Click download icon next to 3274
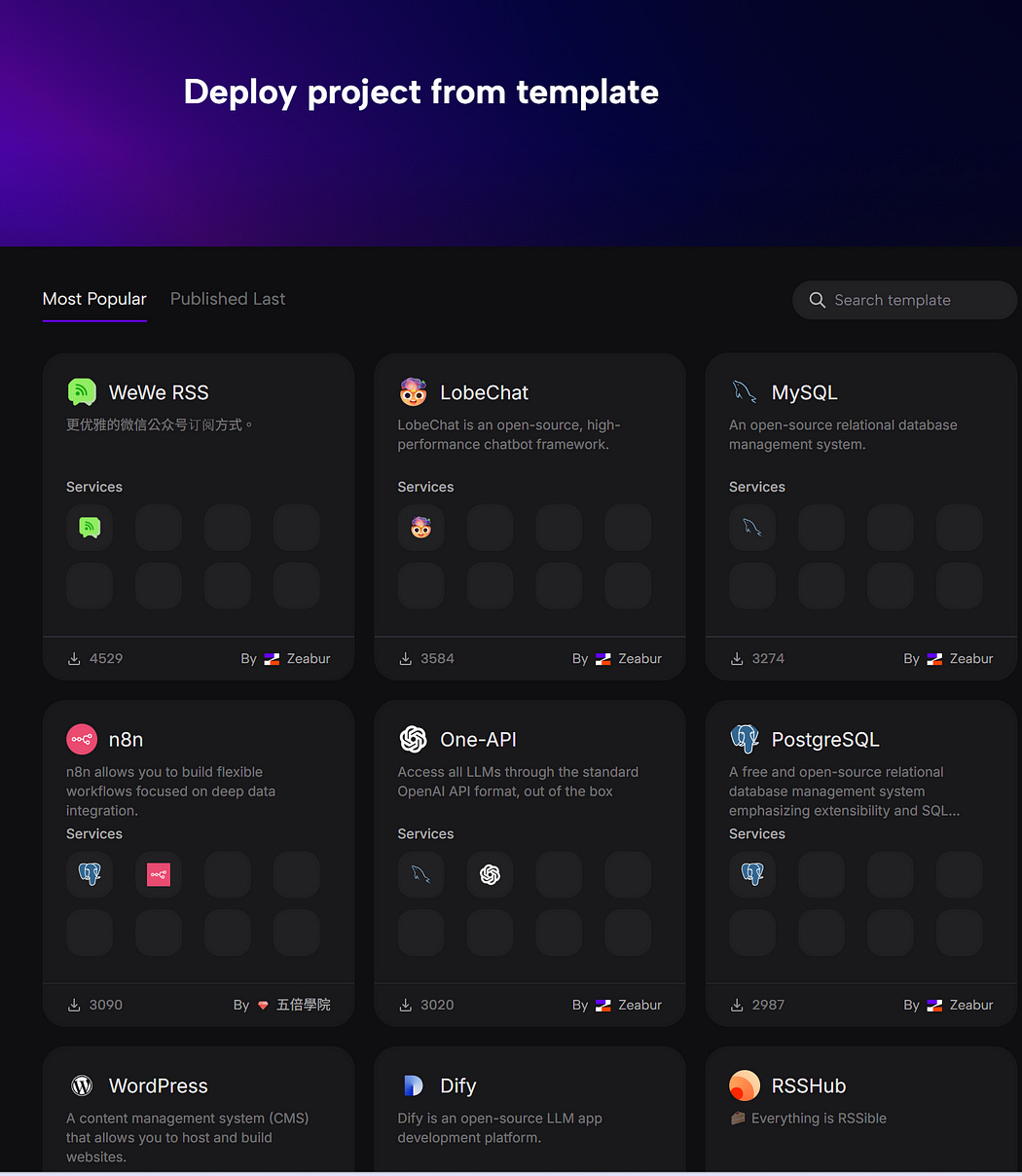 (x=737, y=658)
